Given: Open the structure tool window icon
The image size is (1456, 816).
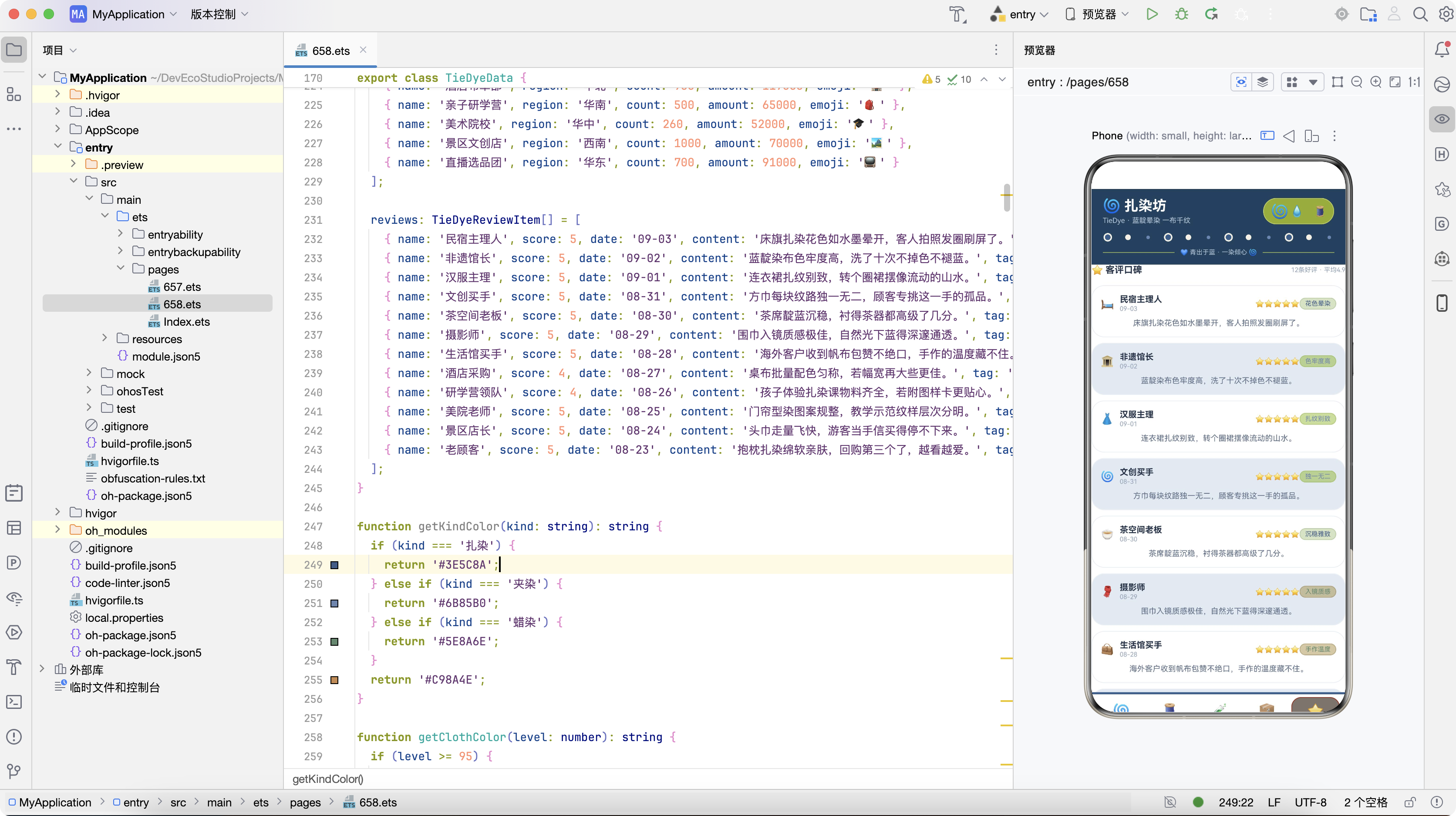Looking at the screenshot, I should point(14,94).
